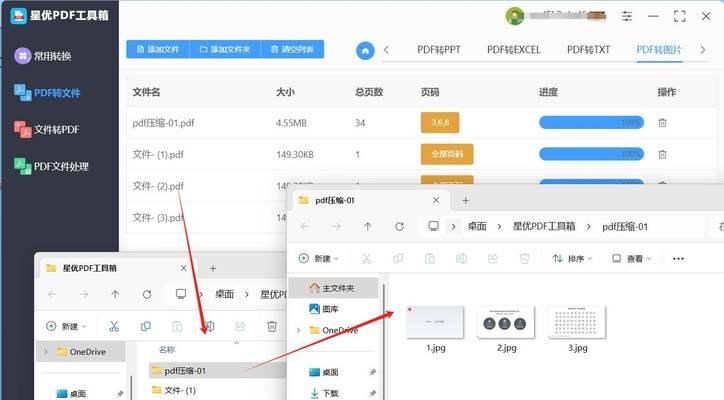Delete pdf压缩-01.pdf from the list

662,123
